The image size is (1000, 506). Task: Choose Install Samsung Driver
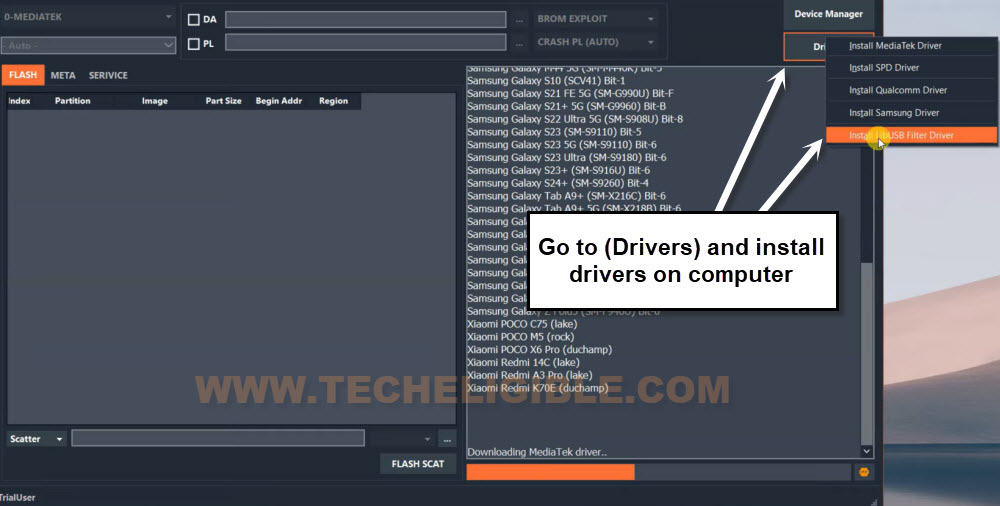tap(911, 113)
